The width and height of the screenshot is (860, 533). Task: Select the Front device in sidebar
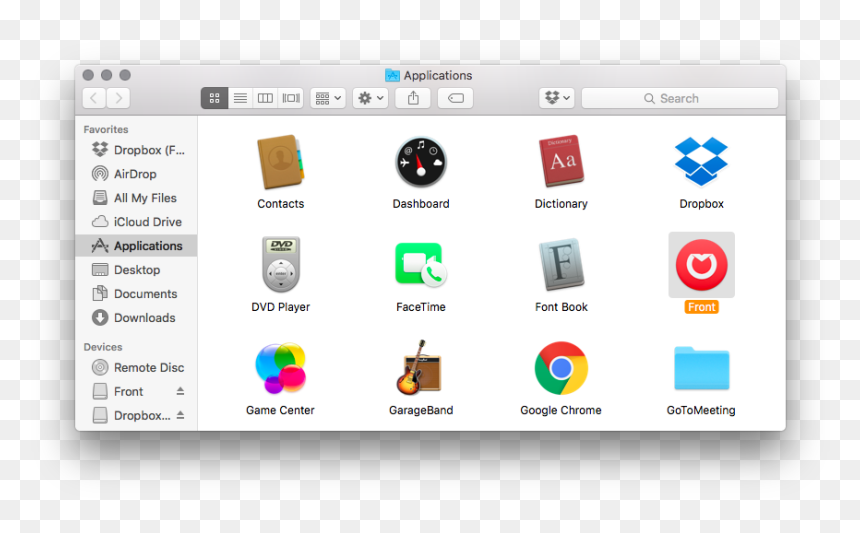[x=128, y=392]
